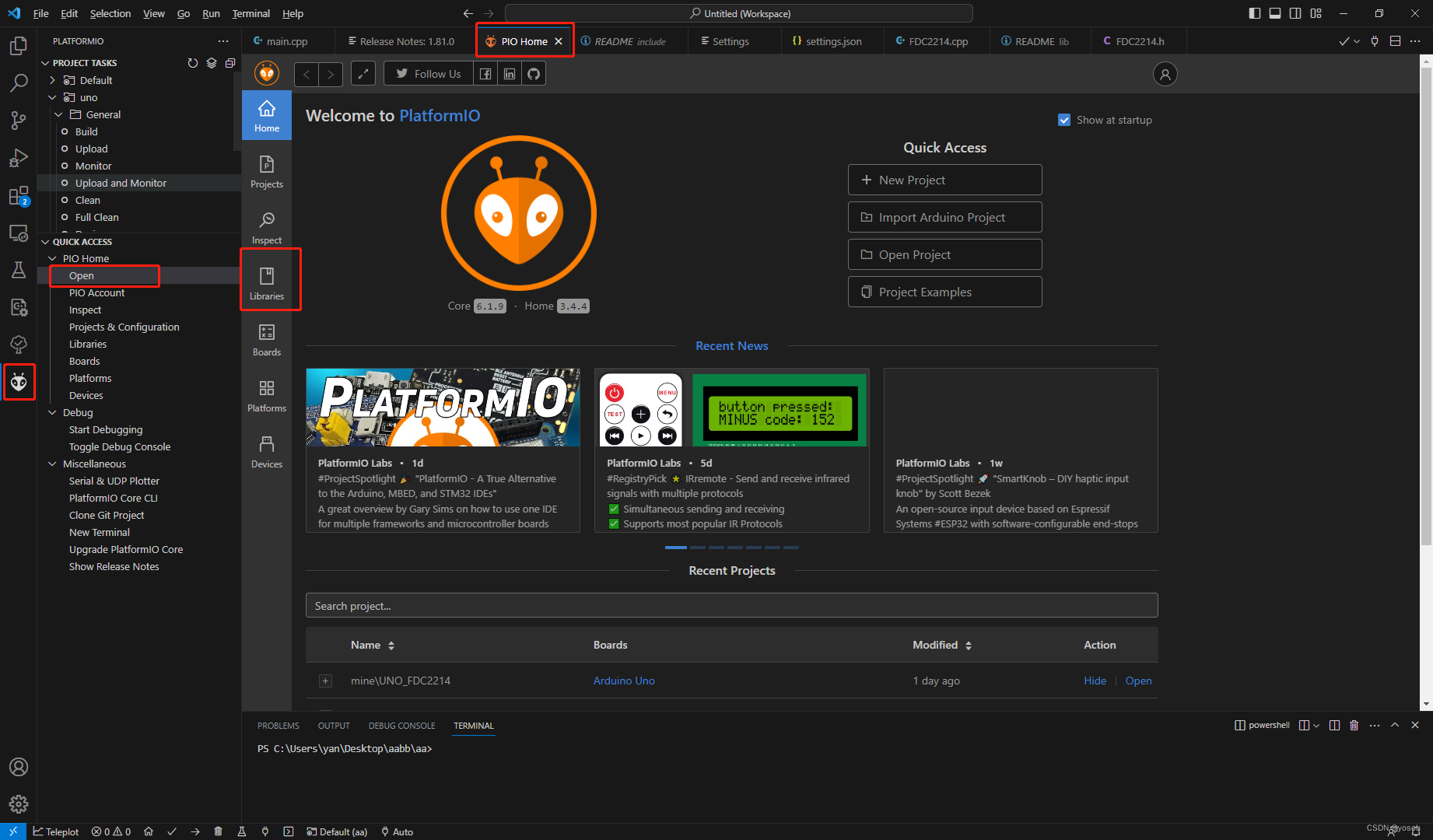This screenshot has height=840, width=1433.
Task: Collapse the uno task folder
Action: pos(53,97)
